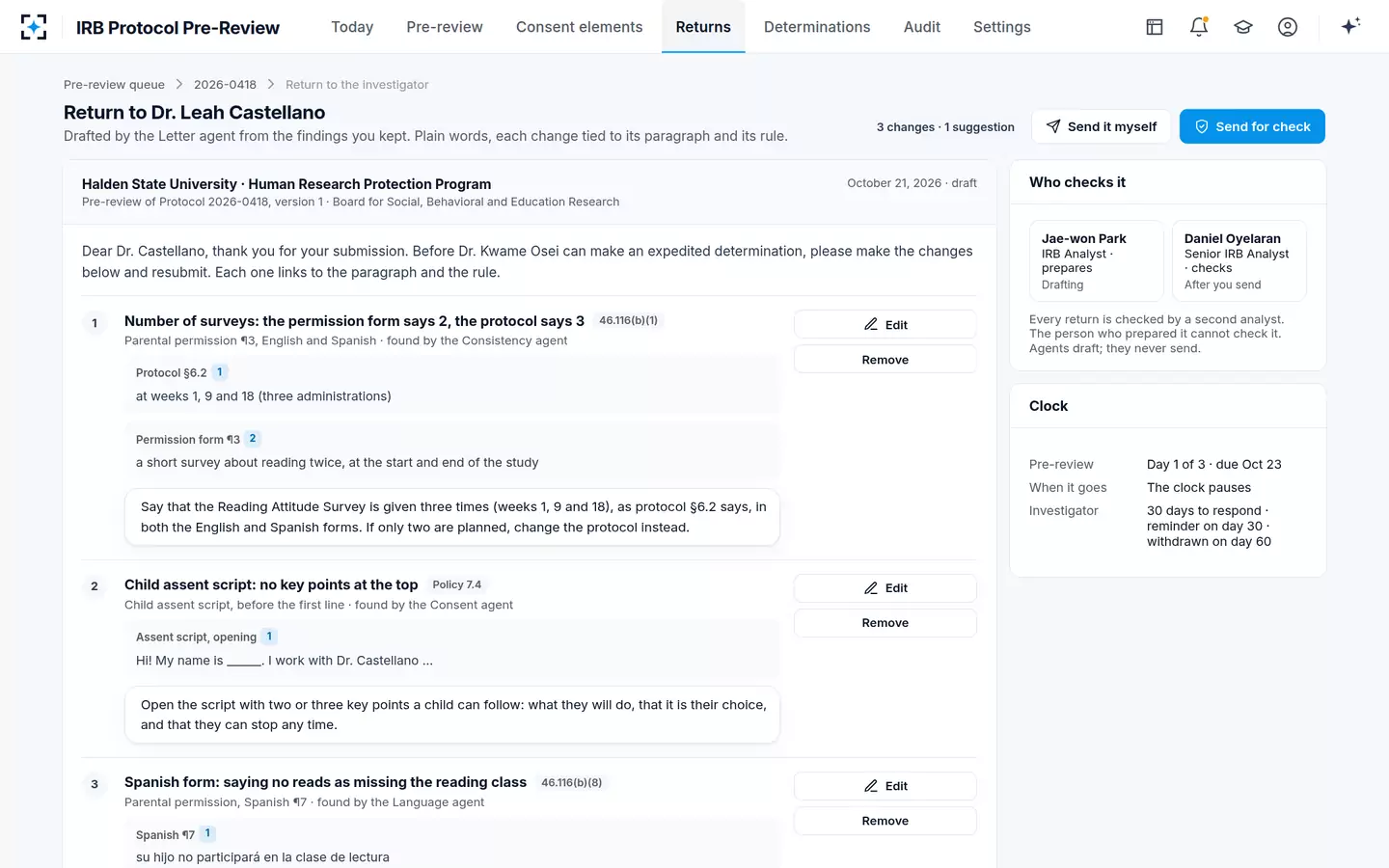
Task: Open the Determinations tab
Action: pyautogui.click(x=817, y=27)
